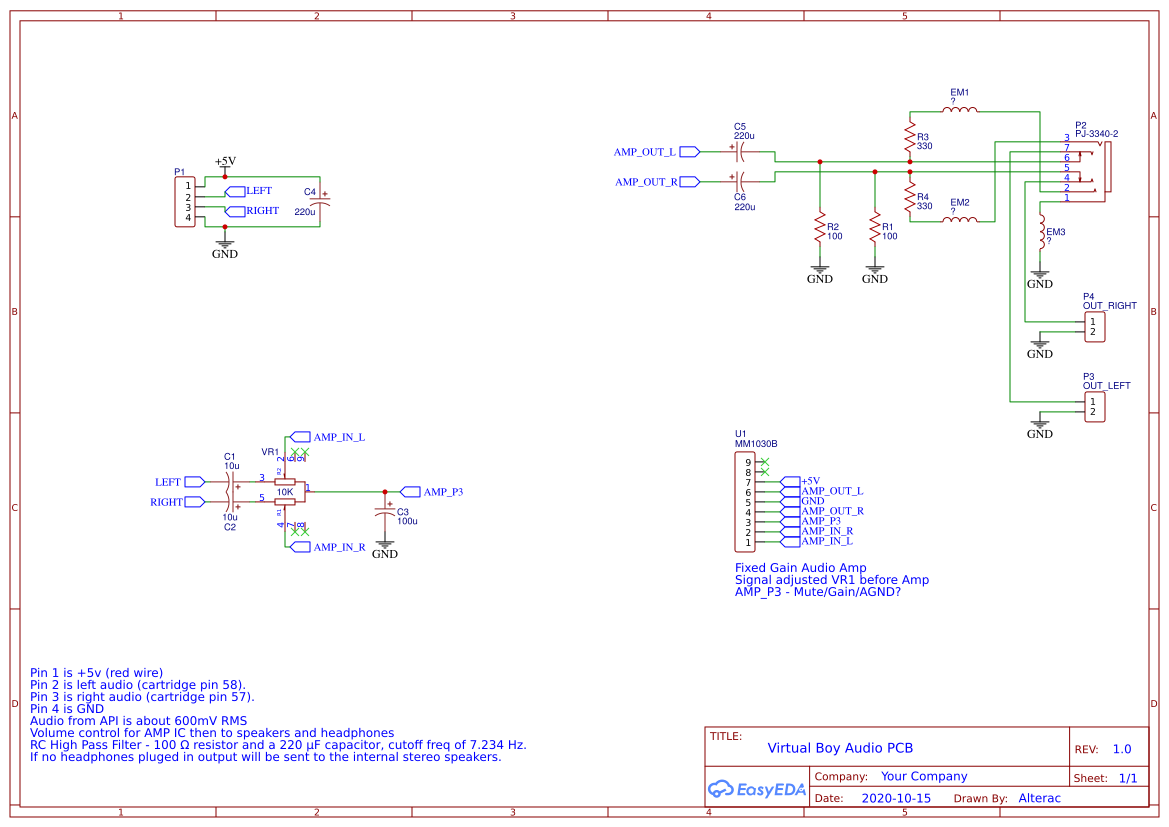1169x827 pixels.
Task: Click capacitor C2 10u symbol
Action: pos(231,503)
